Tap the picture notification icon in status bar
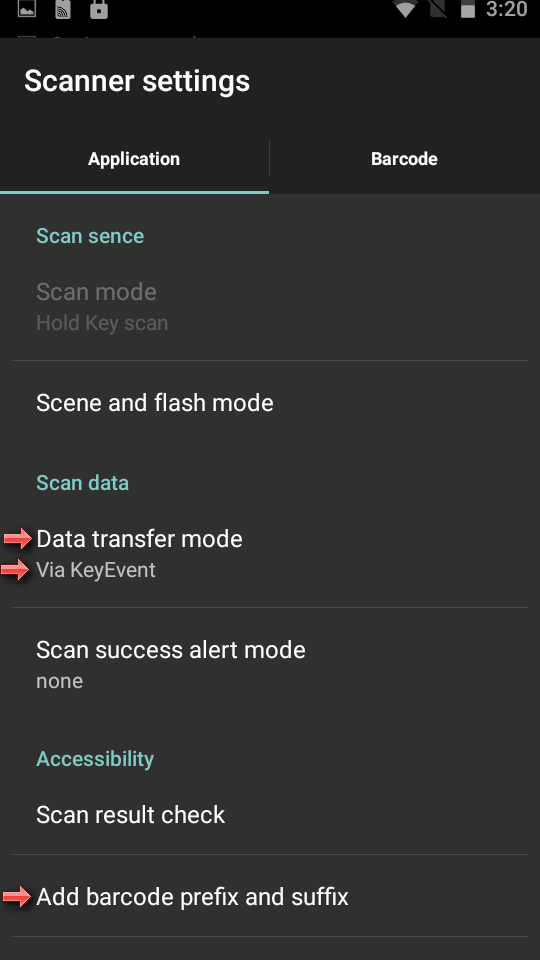This screenshot has width=540, height=960. [26, 8]
